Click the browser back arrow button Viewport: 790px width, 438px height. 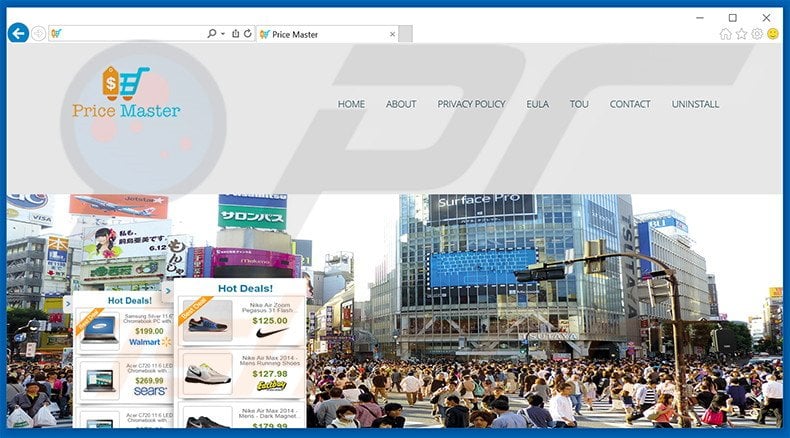(18, 34)
